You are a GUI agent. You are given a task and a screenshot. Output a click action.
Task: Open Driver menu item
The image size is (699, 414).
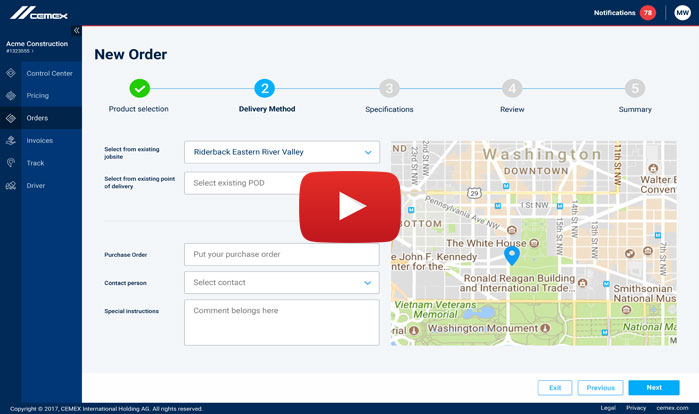(36, 185)
